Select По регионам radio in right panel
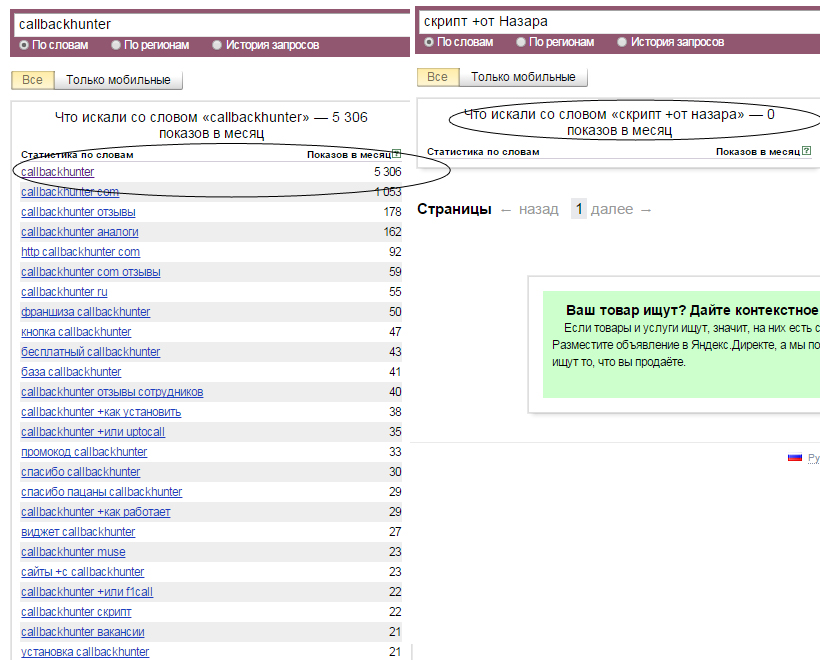820x660 pixels. (x=521, y=42)
